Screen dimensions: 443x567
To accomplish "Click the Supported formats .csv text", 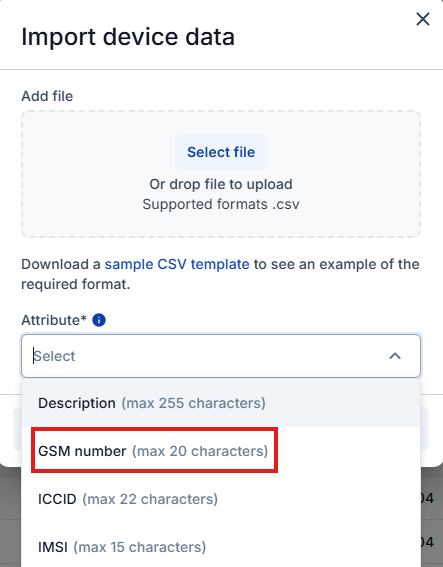I will click(x=221, y=204).
